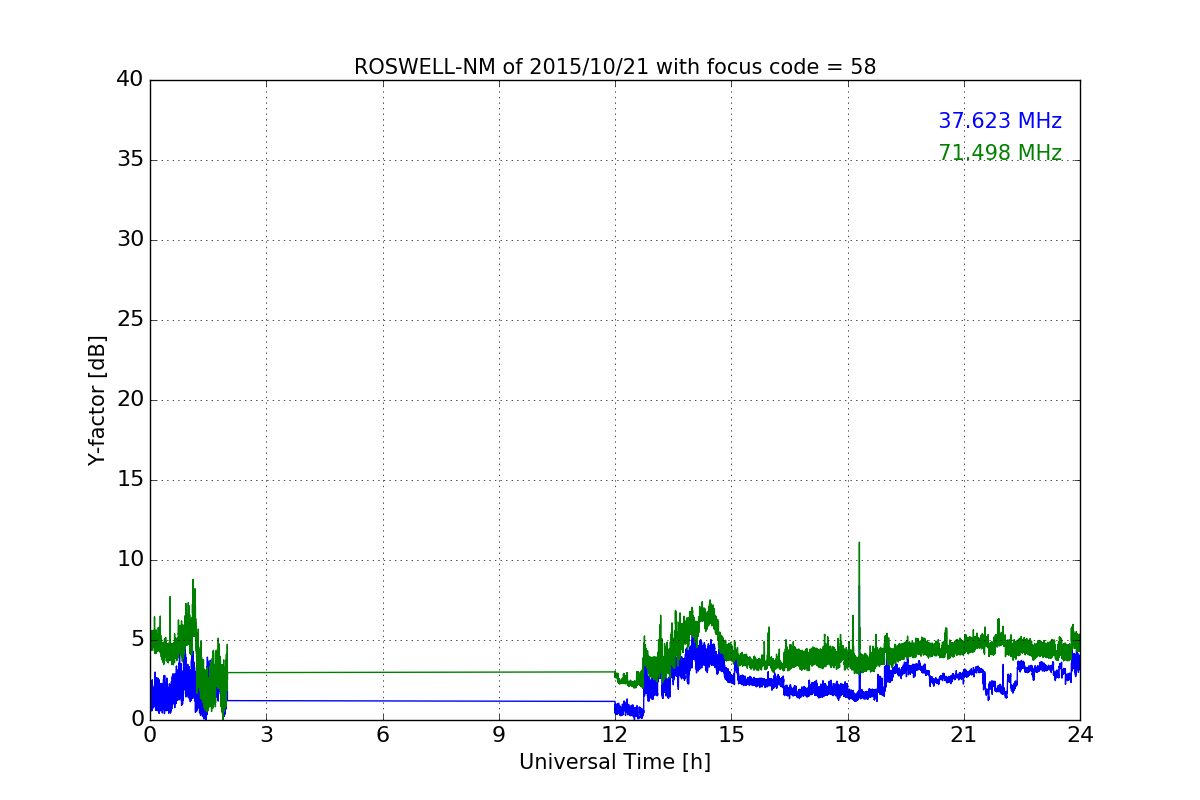Screen dimensions: 1200x800
Task: Select the blue '37.623 MHz' legend label
Action: click(1000, 121)
